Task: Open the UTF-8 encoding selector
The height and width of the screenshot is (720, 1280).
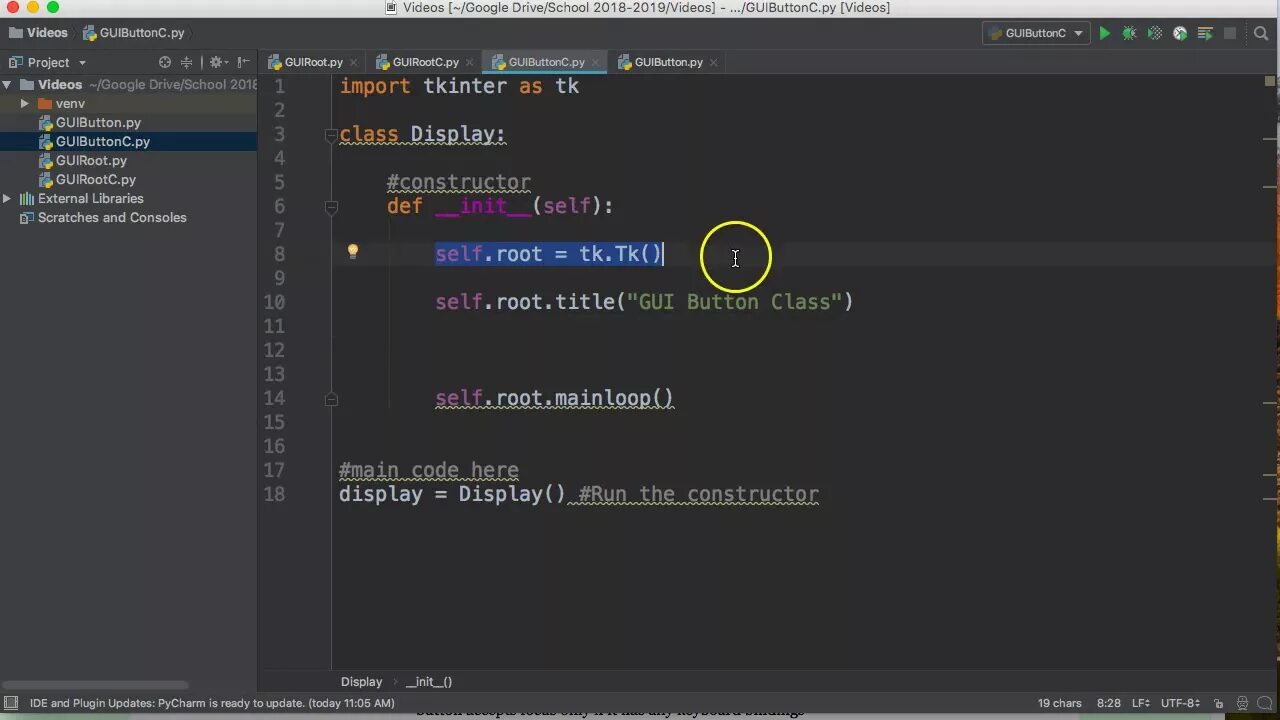Action: pos(1180,703)
